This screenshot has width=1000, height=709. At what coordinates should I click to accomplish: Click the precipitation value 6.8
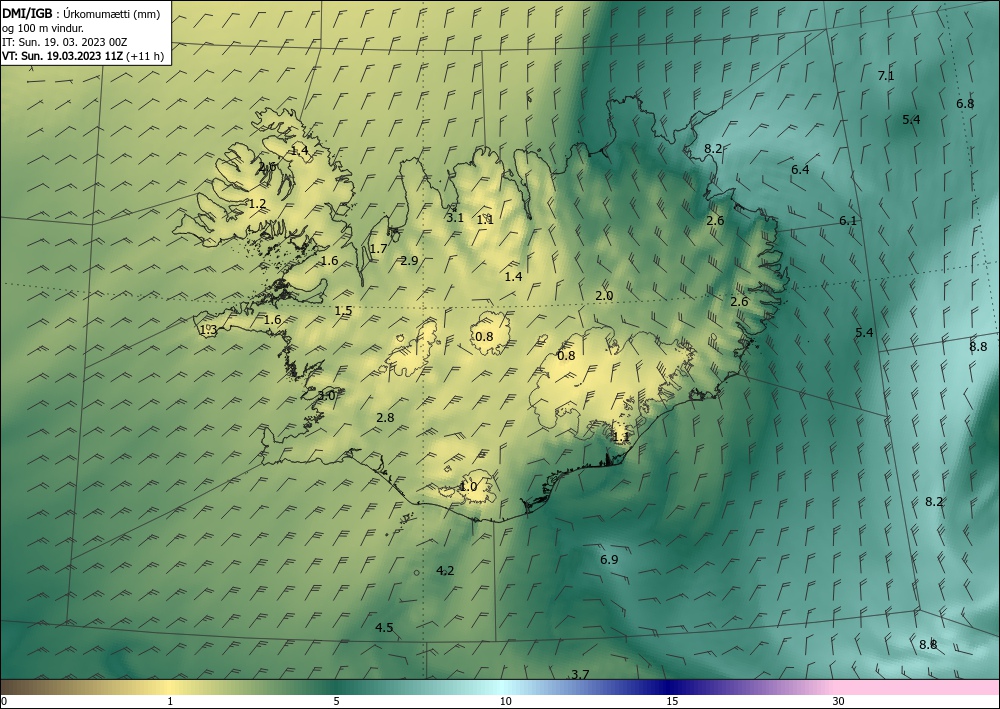point(965,103)
